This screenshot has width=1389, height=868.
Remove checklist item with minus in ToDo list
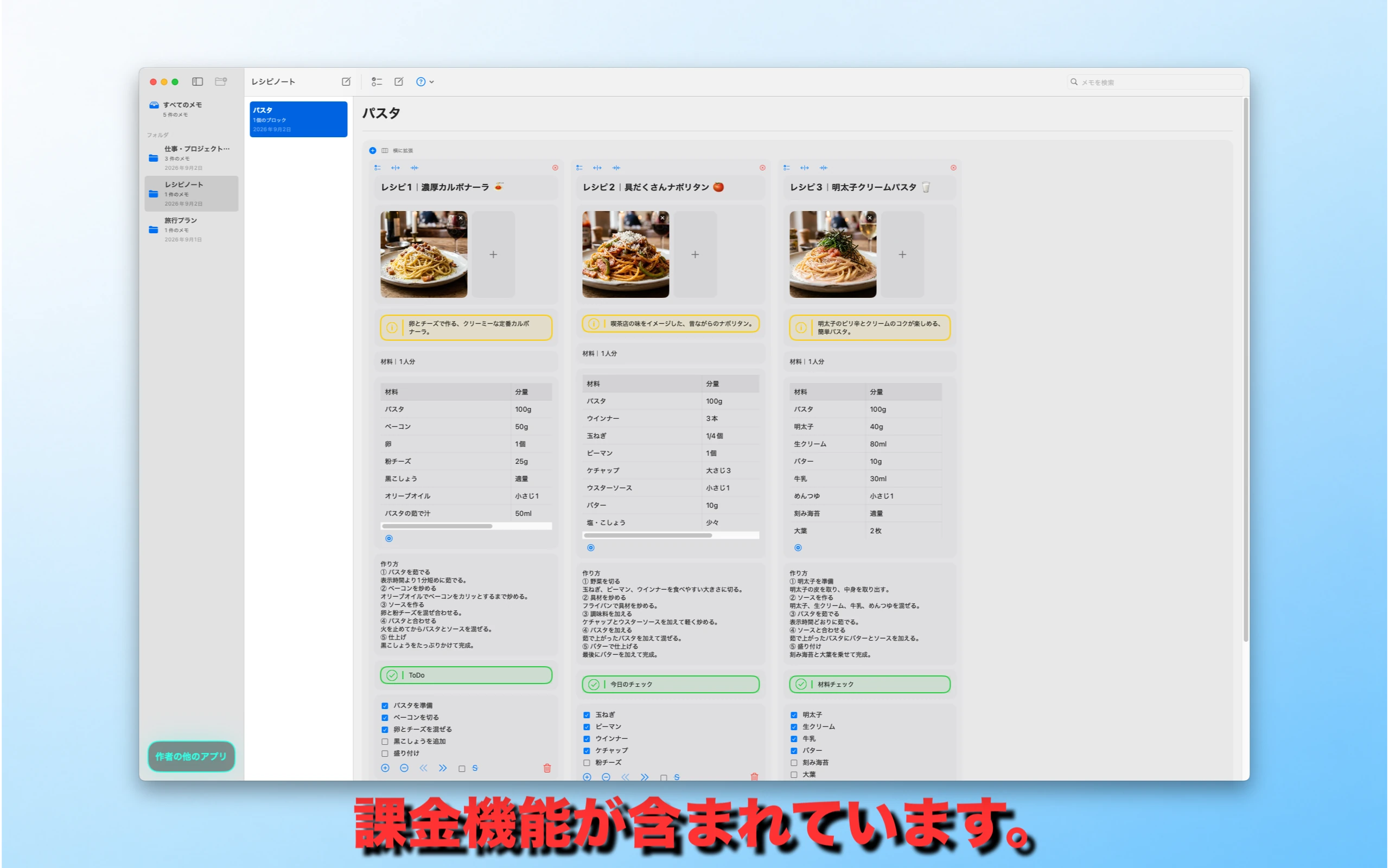click(x=404, y=768)
